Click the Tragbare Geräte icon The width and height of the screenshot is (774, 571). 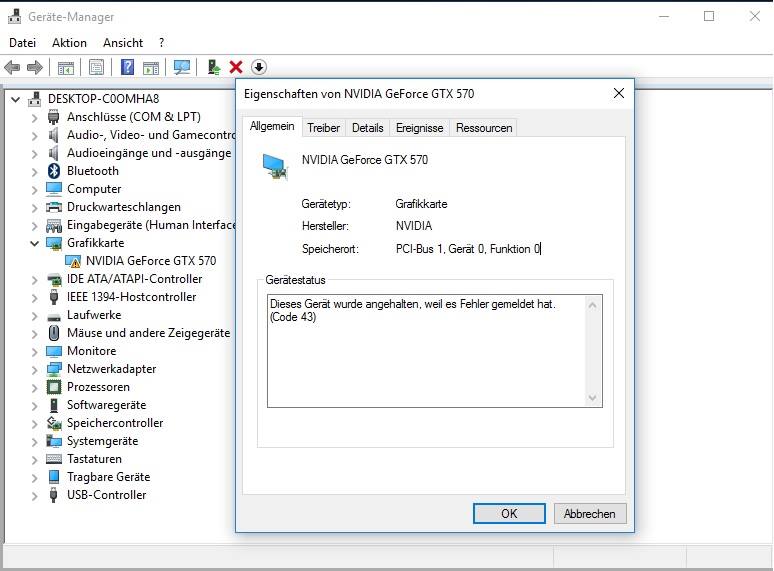coord(54,477)
